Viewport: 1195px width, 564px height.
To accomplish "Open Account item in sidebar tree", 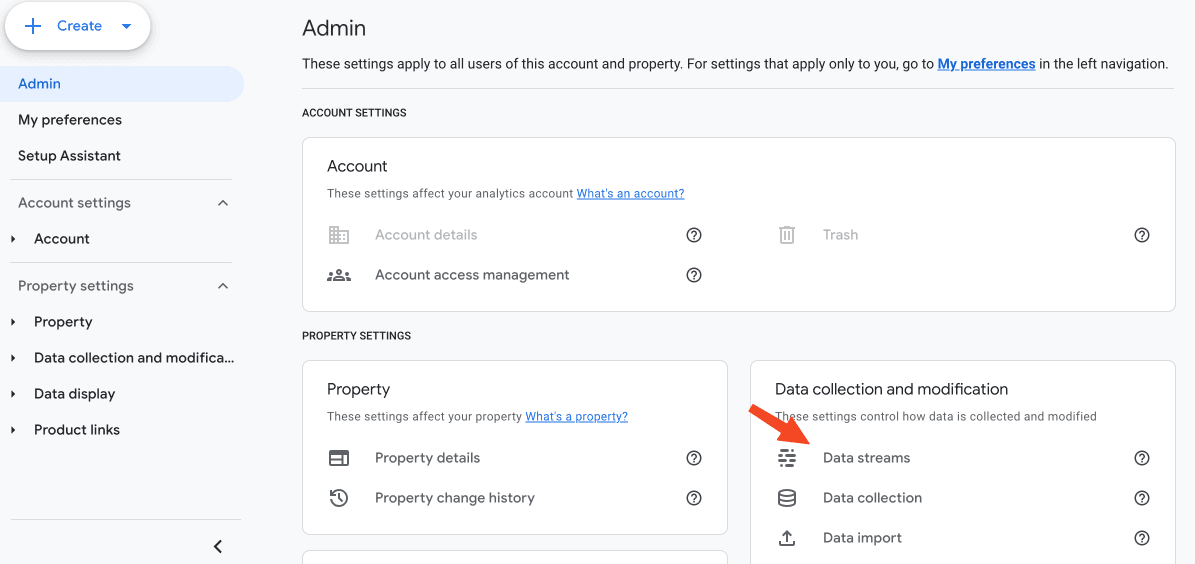I will click(x=62, y=239).
